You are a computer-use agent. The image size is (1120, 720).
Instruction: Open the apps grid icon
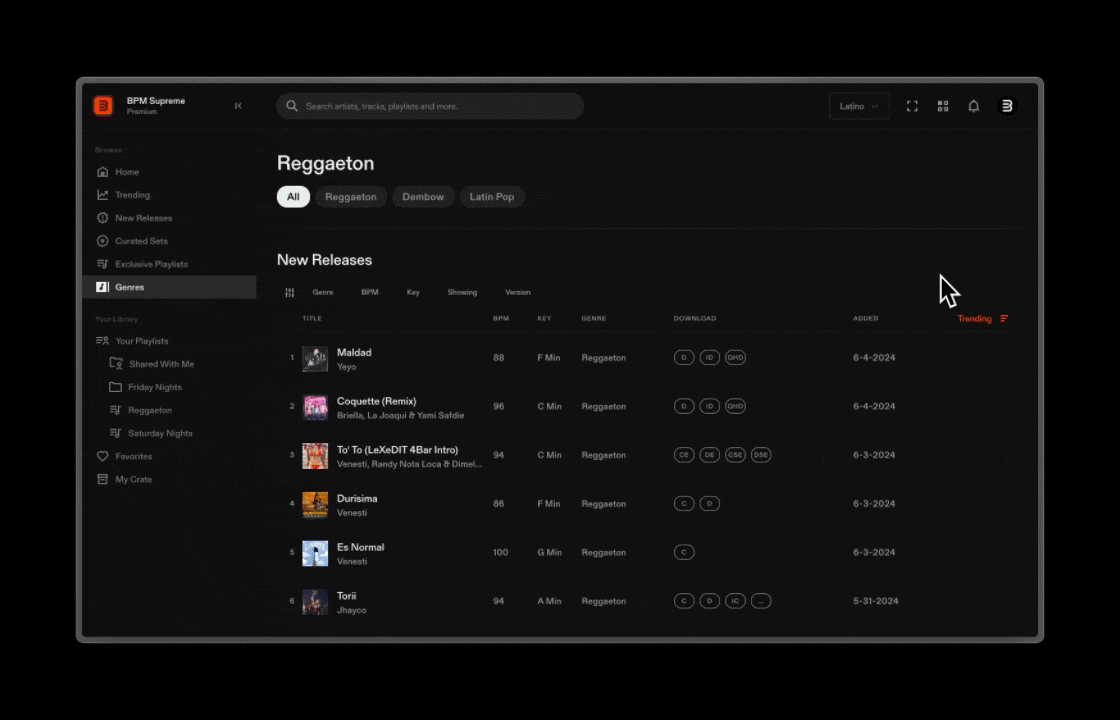tap(943, 106)
